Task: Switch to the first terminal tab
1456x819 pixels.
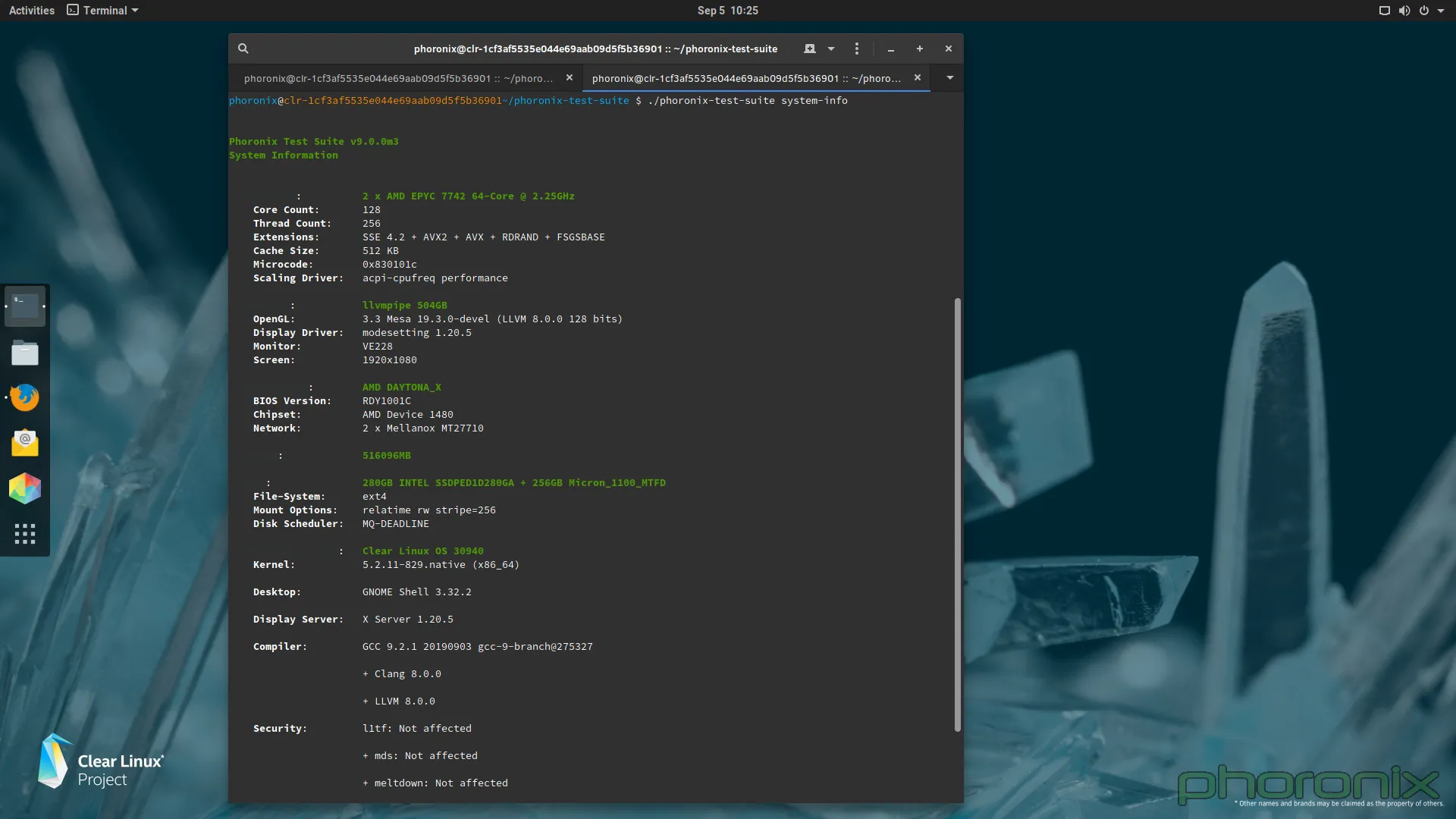Action: coord(398,78)
